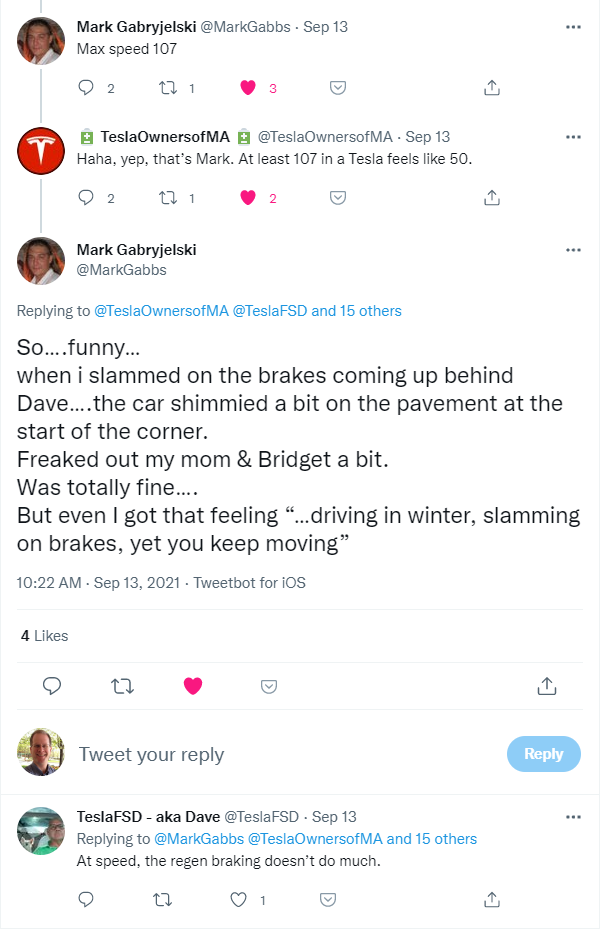
Task: Like the TeslaFSD 'regen braking' reply
Action: point(239,899)
